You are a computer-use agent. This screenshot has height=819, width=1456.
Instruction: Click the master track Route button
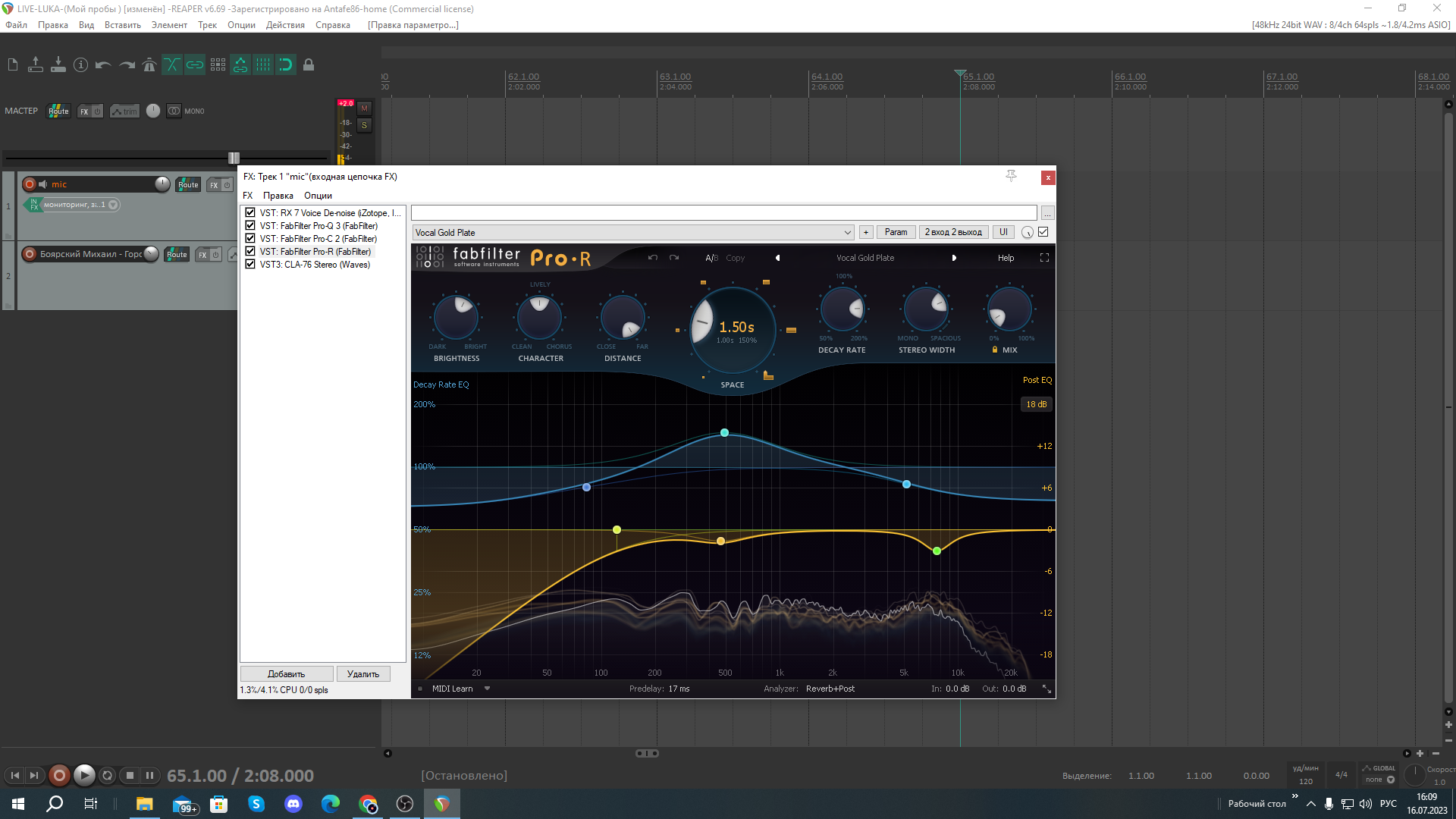pos(58,111)
